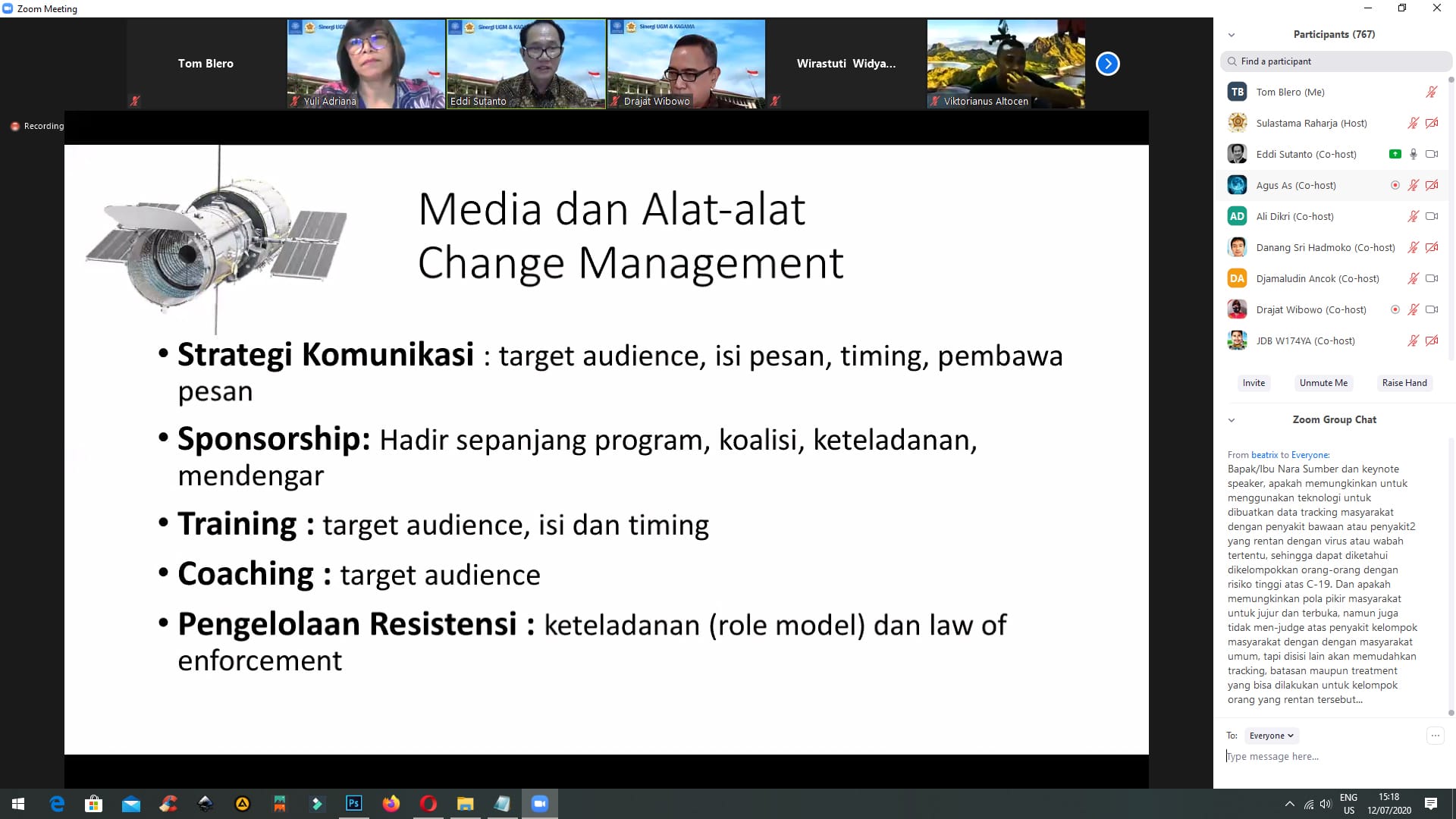Toggle the volume icon in the system tray
This screenshot has height=819, width=1456.
coord(1325,804)
